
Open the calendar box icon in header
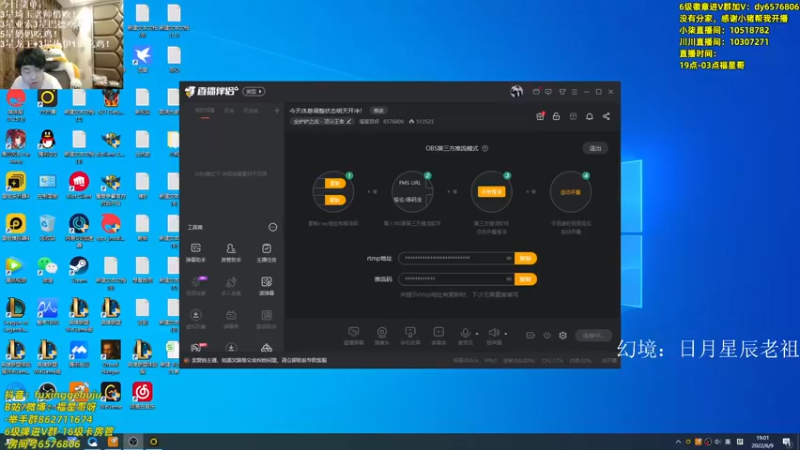[x=573, y=116]
